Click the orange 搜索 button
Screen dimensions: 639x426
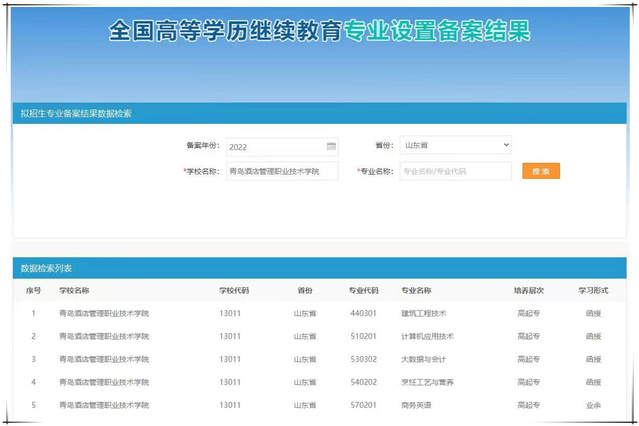pos(540,171)
